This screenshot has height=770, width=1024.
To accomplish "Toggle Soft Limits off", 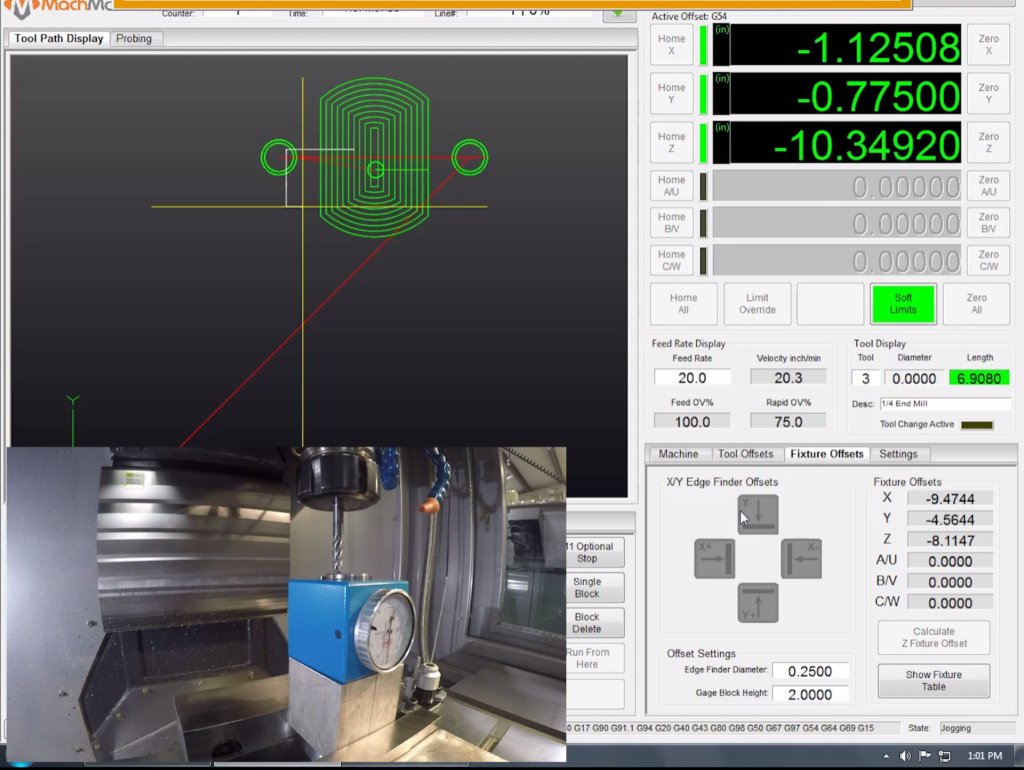I will [x=903, y=304].
